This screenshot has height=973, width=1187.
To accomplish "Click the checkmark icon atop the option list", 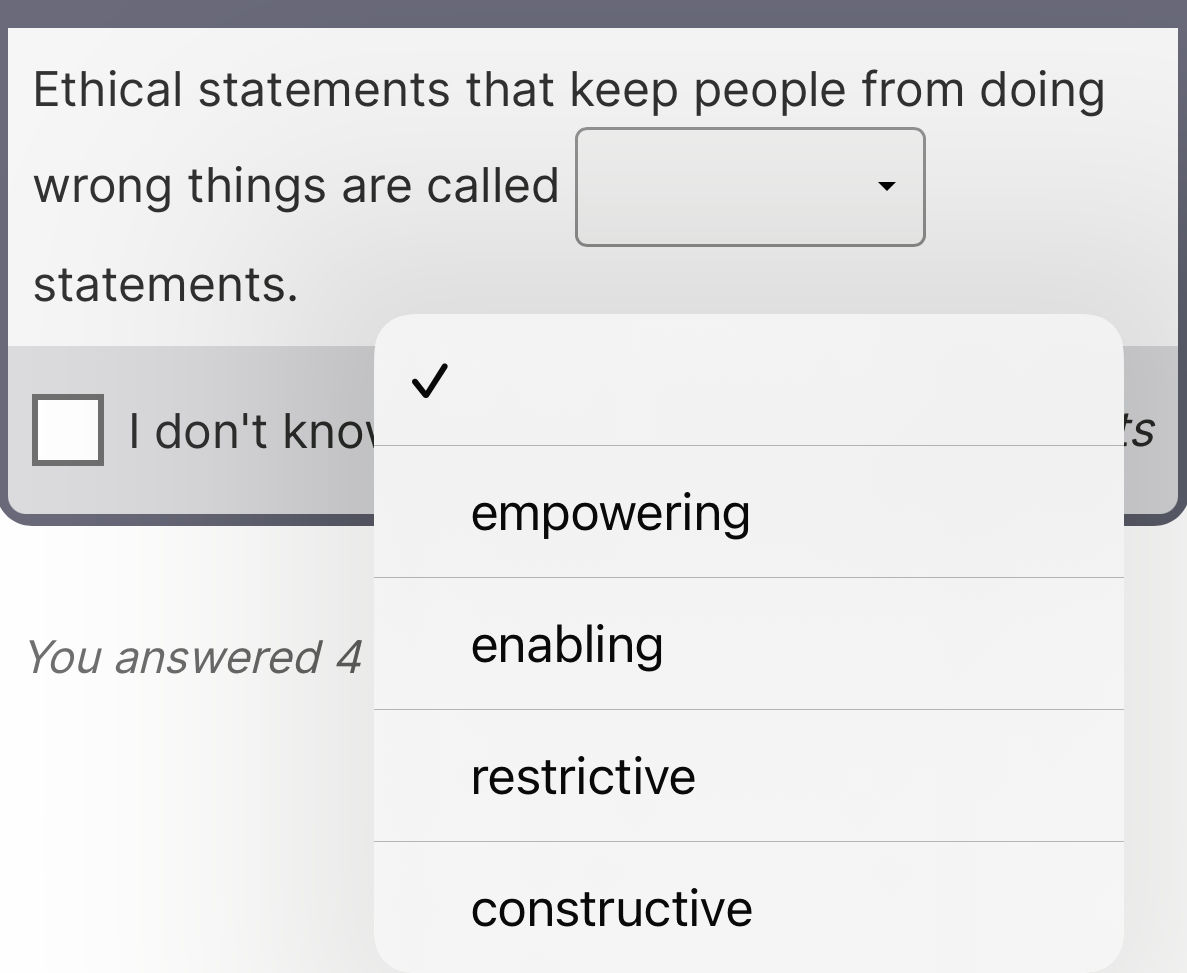I will pos(430,380).
